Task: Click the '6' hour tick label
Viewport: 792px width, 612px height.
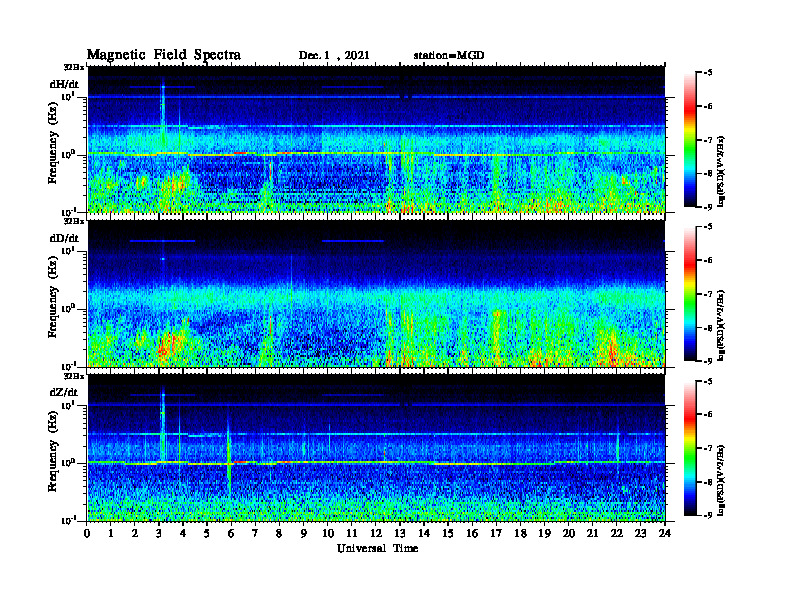Action: click(231, 534)
